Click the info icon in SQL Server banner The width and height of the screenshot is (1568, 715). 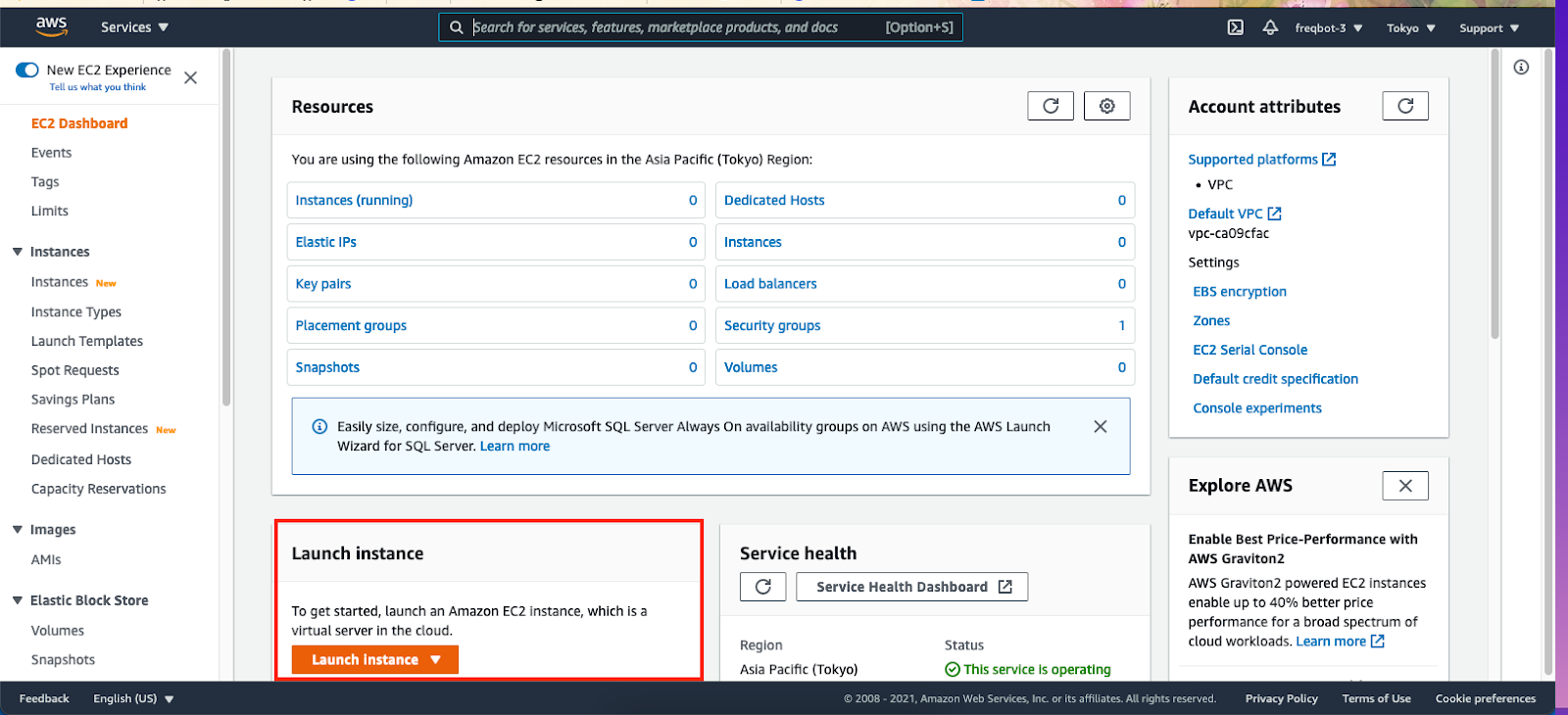click(319, 426)
